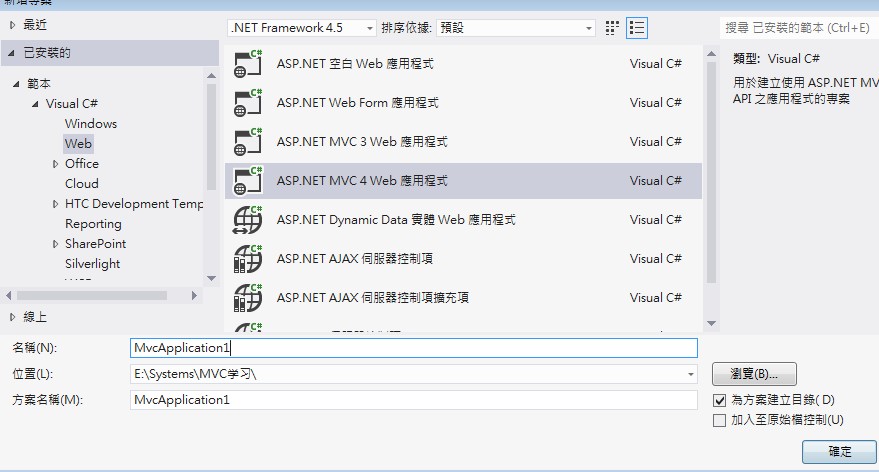Image resolution: width=879 pixels, height=472 pixels.
Task: Collapse the 已安裝的 section
Action: point(11,53)
